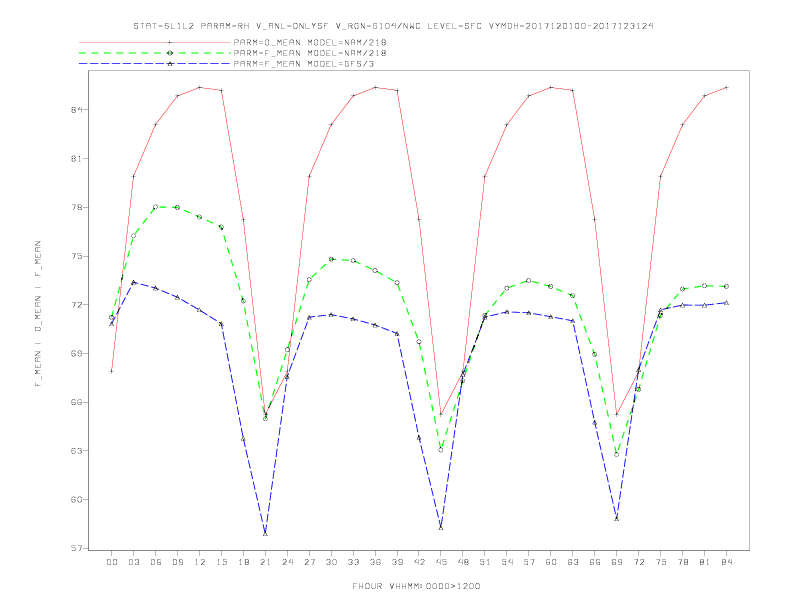This screenshot has height=612, width=792.
Task: Click the x-axis tick label 33
Action: pos(354,562)
